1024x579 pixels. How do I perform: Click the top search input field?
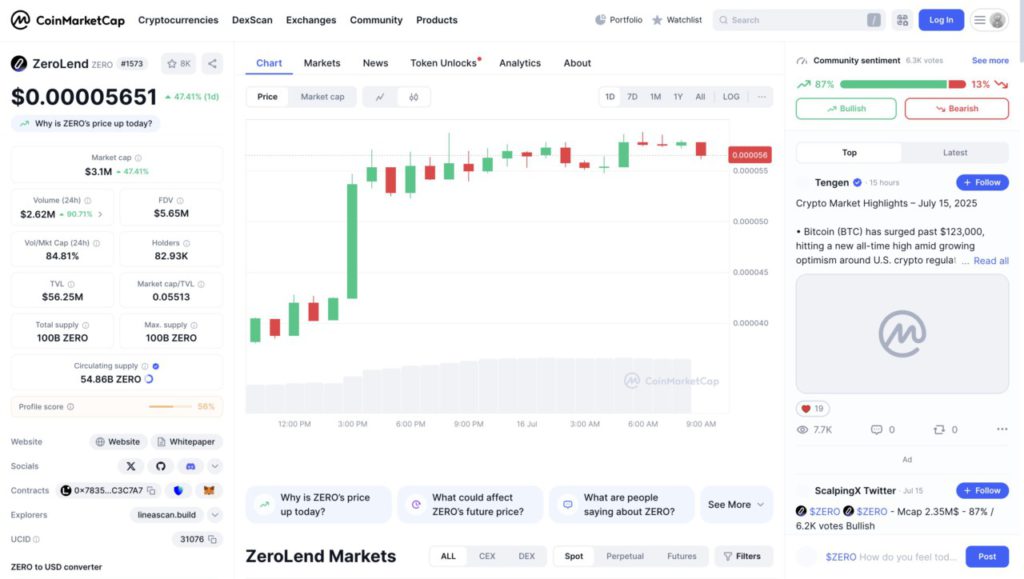[790, 20]
